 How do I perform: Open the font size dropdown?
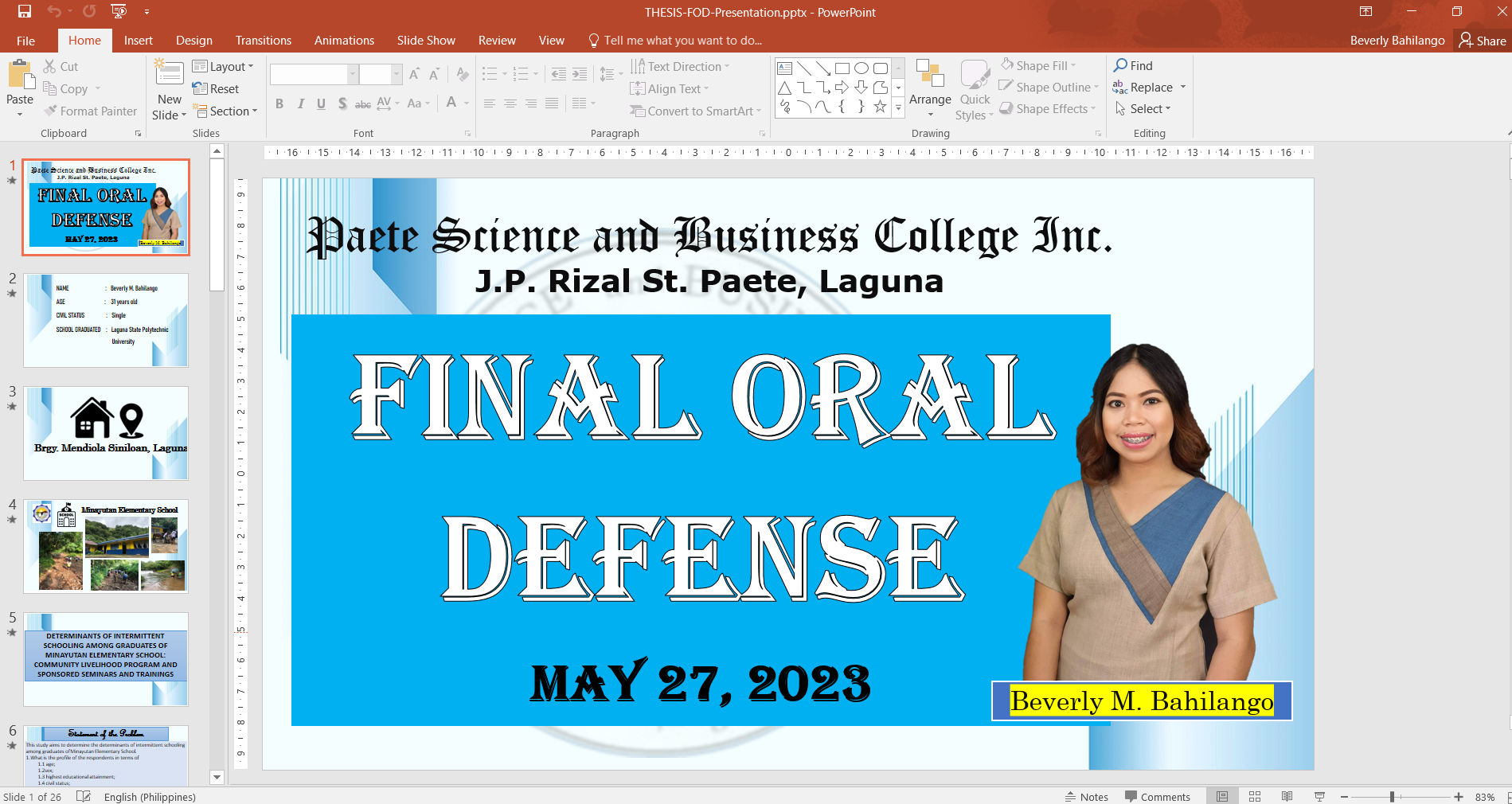(397, 75)
